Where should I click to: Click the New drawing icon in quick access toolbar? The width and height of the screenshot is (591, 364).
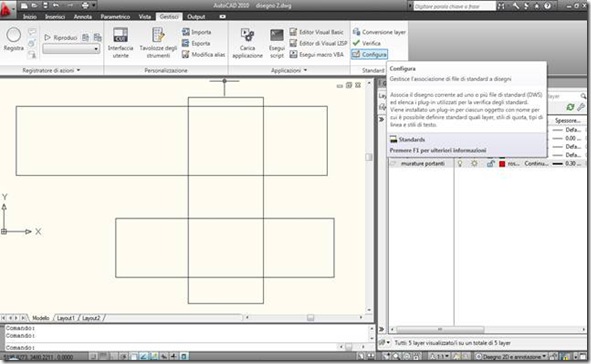(24, 6)
